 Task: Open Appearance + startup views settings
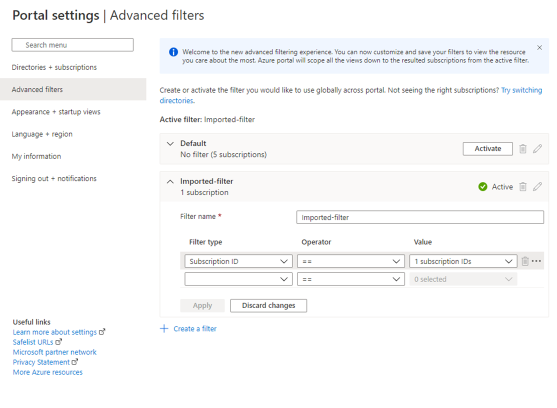56,112
